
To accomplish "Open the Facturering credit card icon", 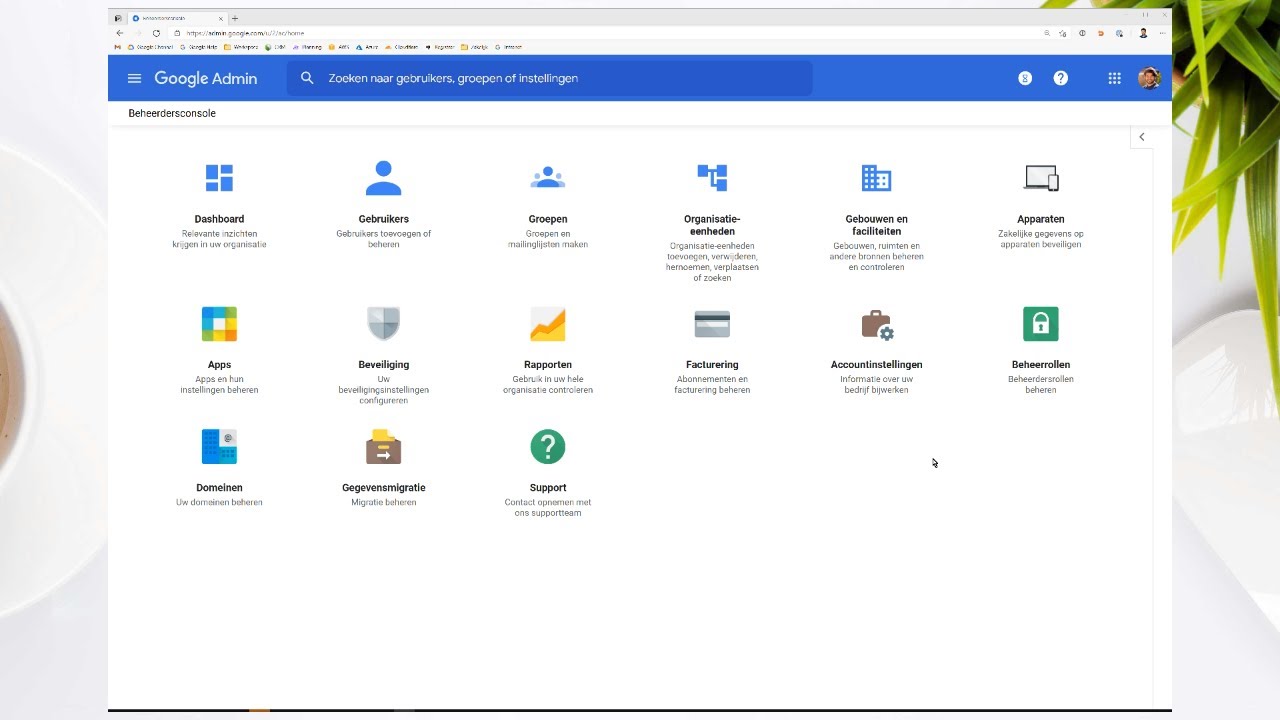I will [x=712, y=324].
